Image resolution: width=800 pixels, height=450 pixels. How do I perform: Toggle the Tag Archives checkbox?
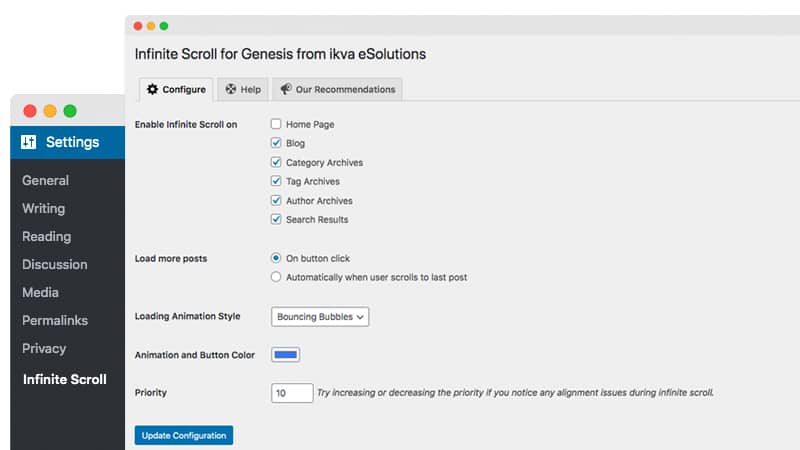tap(276, 181)
